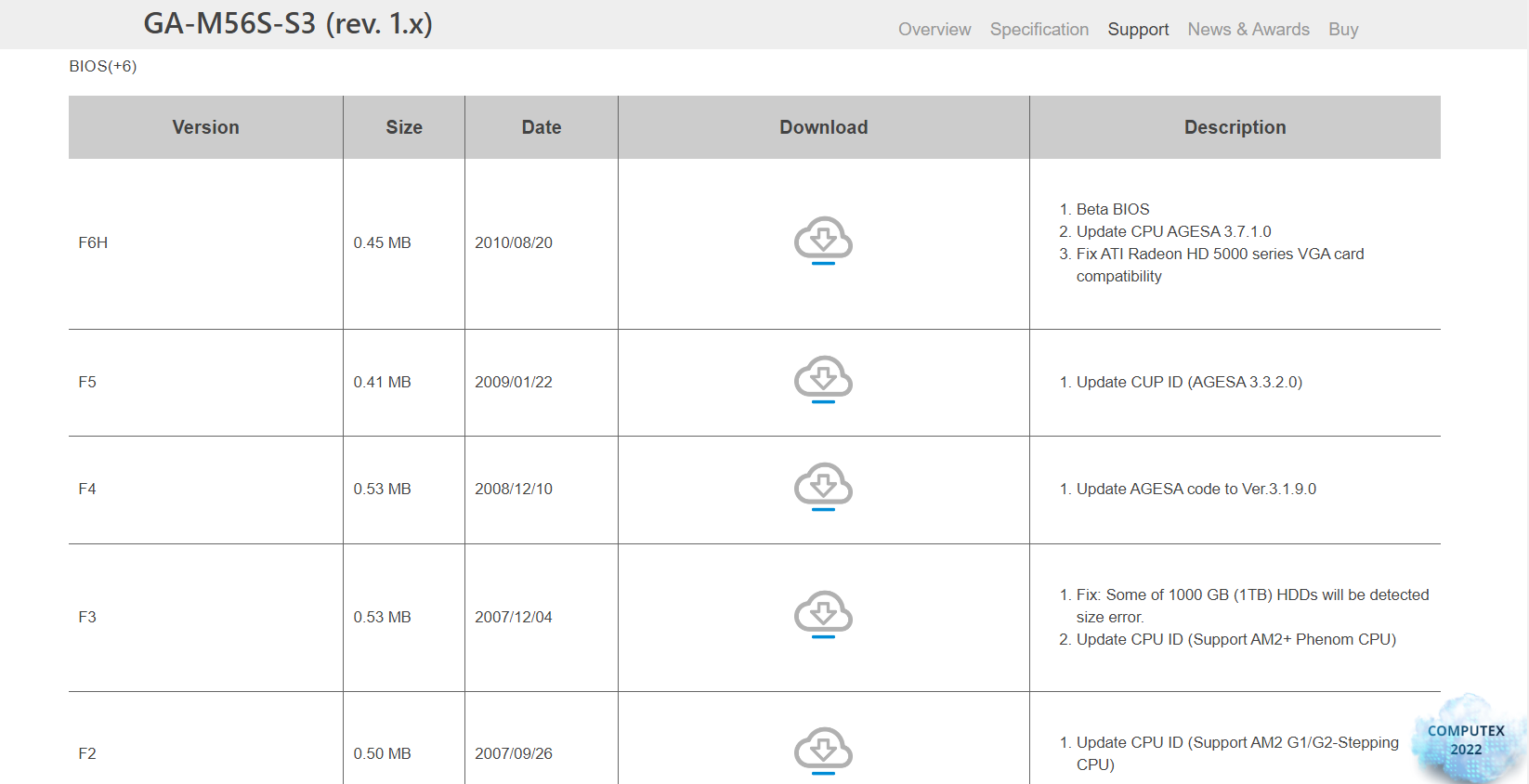The width and height of the screenshot is (1529, 784).
Task: Click the Fix ATI Radeon HD 5000 note
Action: (1221, 266)
